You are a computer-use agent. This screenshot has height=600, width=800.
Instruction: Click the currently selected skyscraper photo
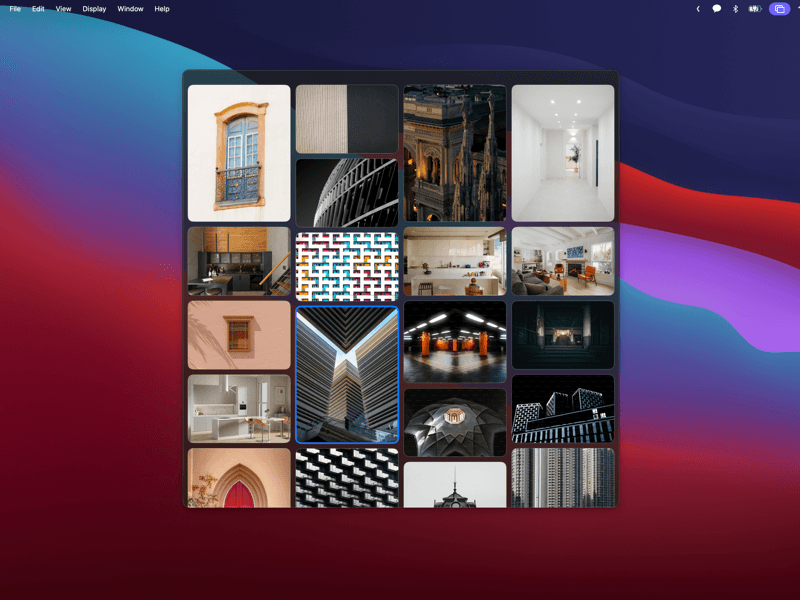346,375
